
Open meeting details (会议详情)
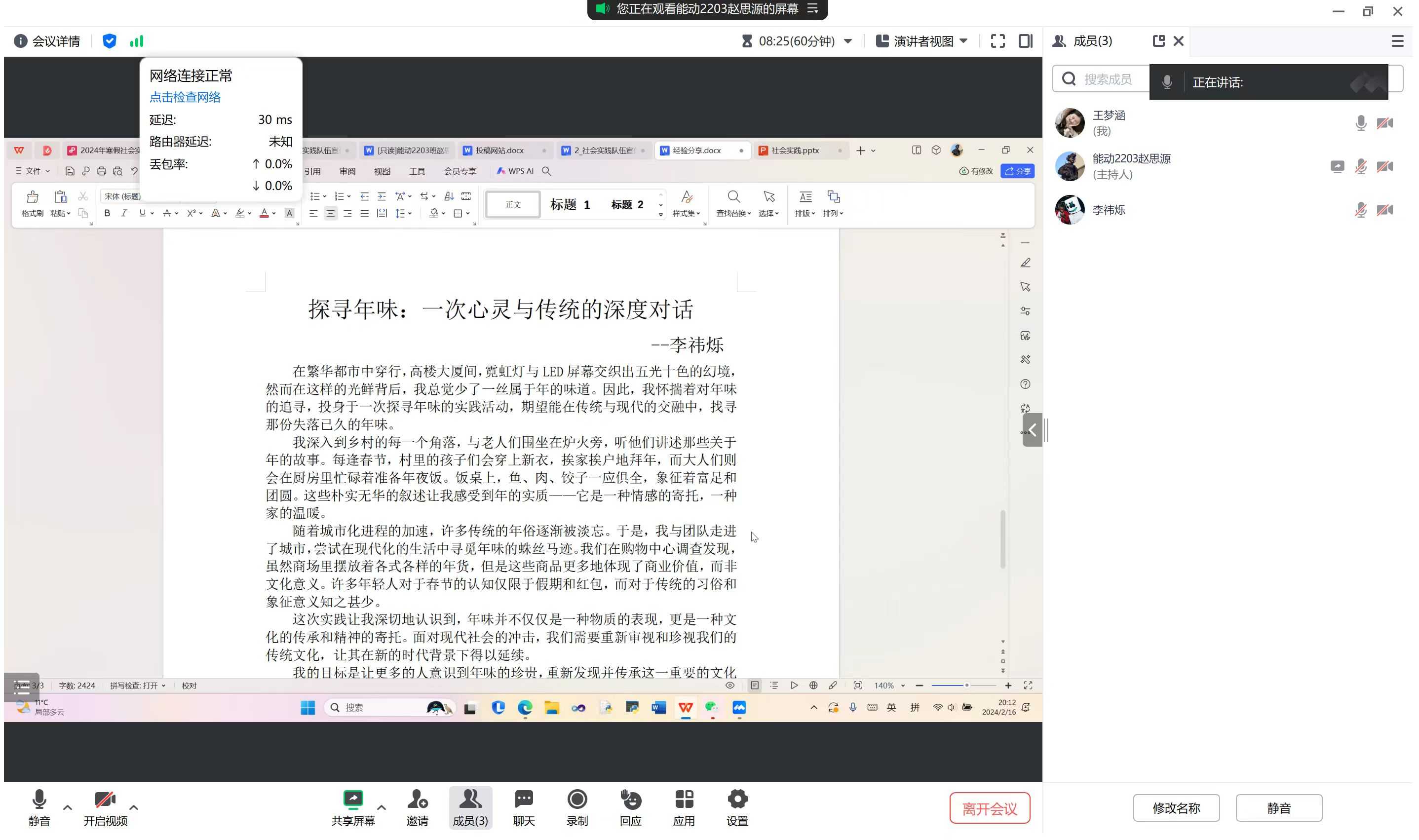pyautogui.click(x=47, y=41)
